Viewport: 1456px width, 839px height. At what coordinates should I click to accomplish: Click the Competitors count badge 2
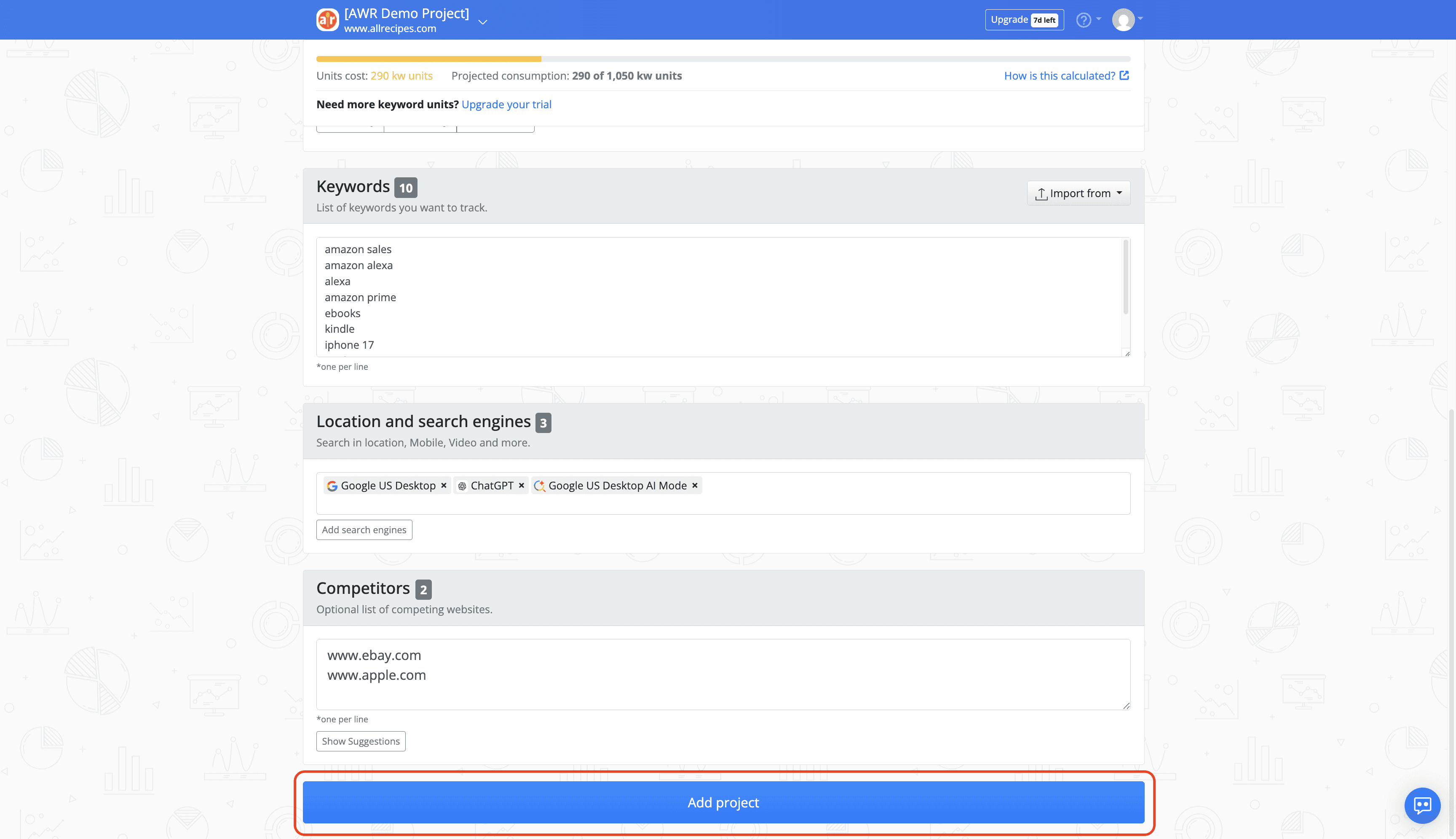(423, 590)
